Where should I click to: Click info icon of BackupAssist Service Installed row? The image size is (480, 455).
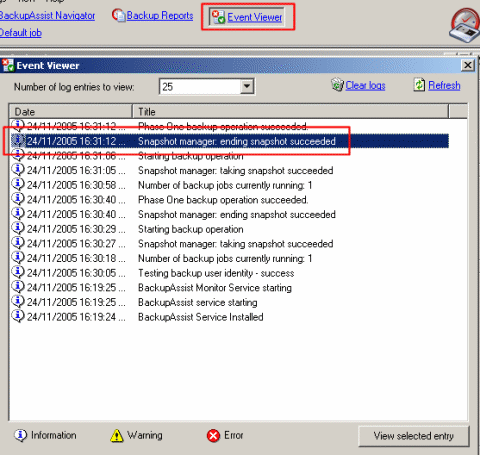[x=18, y=316]
